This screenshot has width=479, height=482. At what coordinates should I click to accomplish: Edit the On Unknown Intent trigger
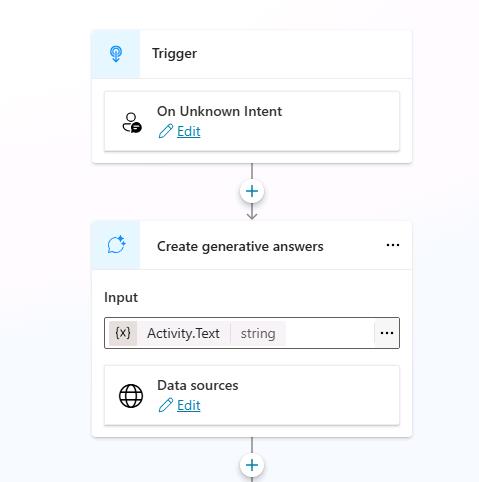click(188, 131)
